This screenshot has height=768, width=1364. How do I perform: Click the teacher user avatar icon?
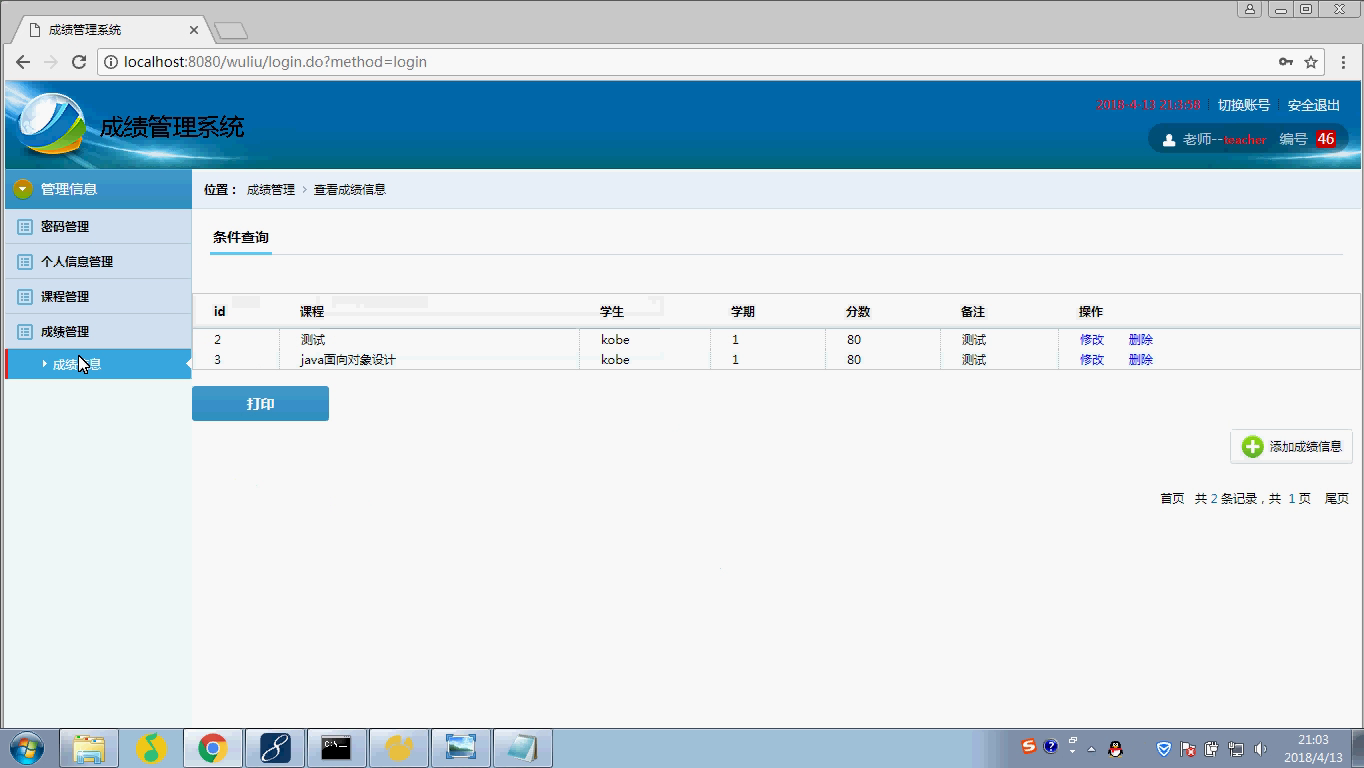tap(1168, 140)
